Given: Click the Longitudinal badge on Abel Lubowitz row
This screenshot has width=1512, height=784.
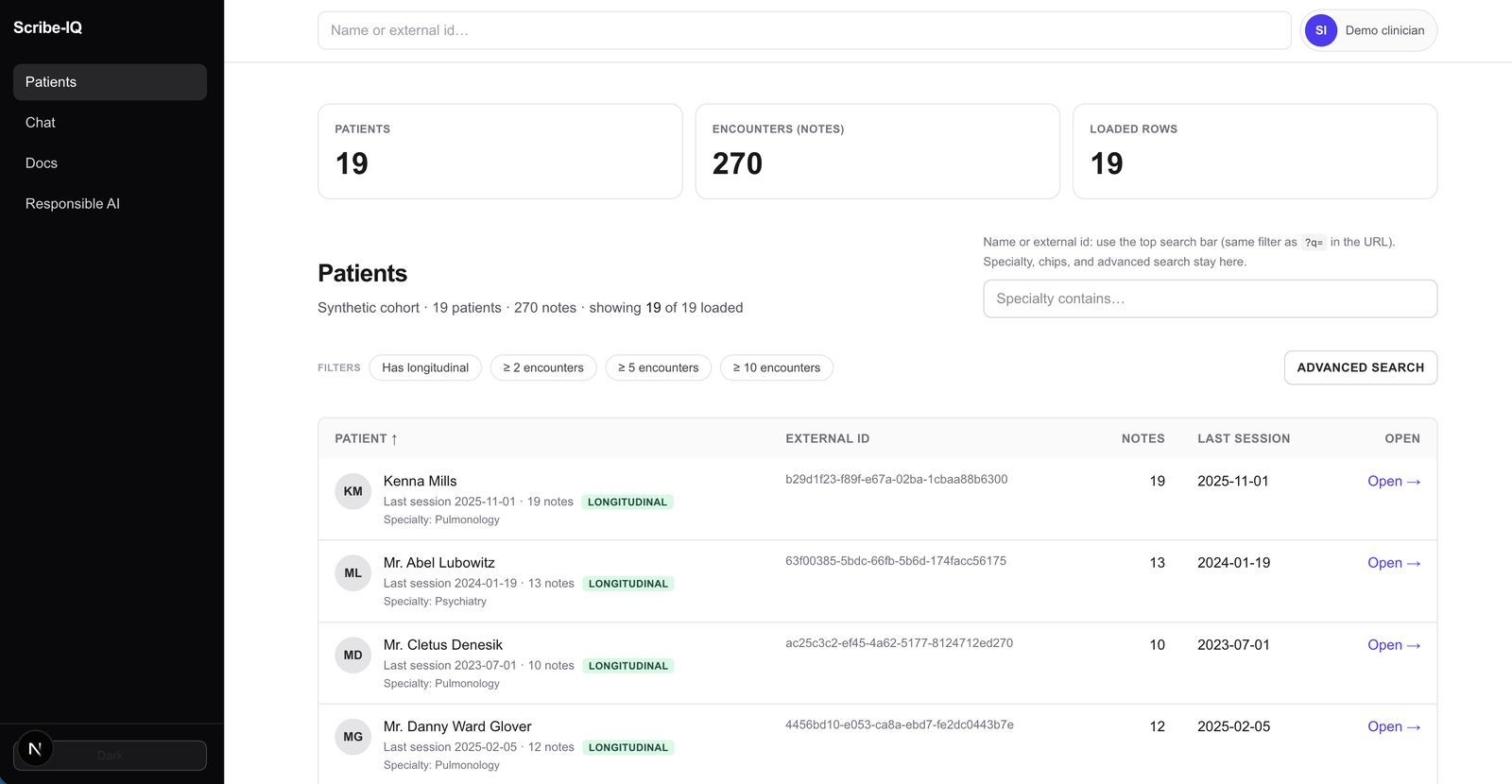Looking at the screenshot, I should click(x=628, y=584).
